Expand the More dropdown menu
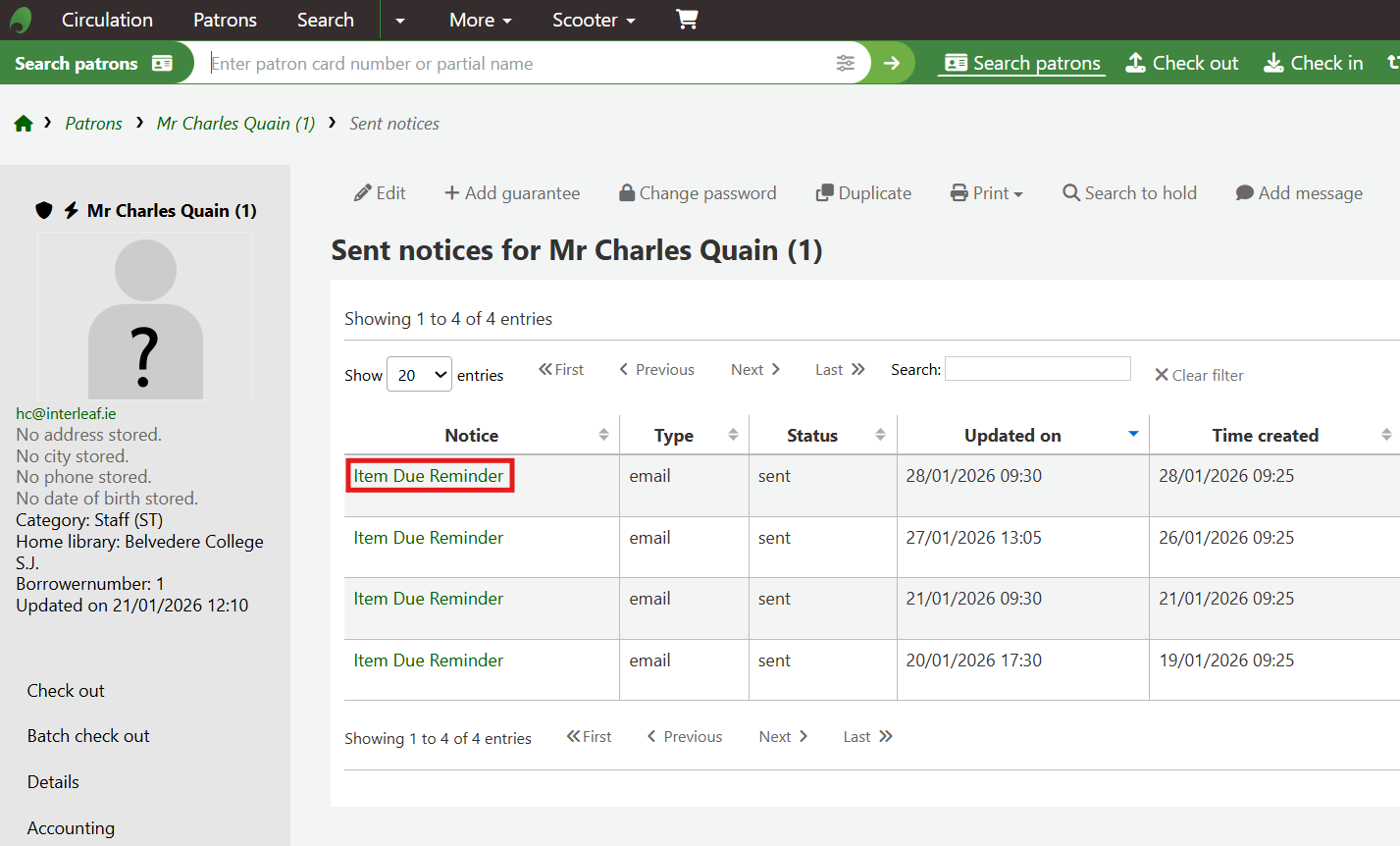1400x846 pixels. click(481, 20)
